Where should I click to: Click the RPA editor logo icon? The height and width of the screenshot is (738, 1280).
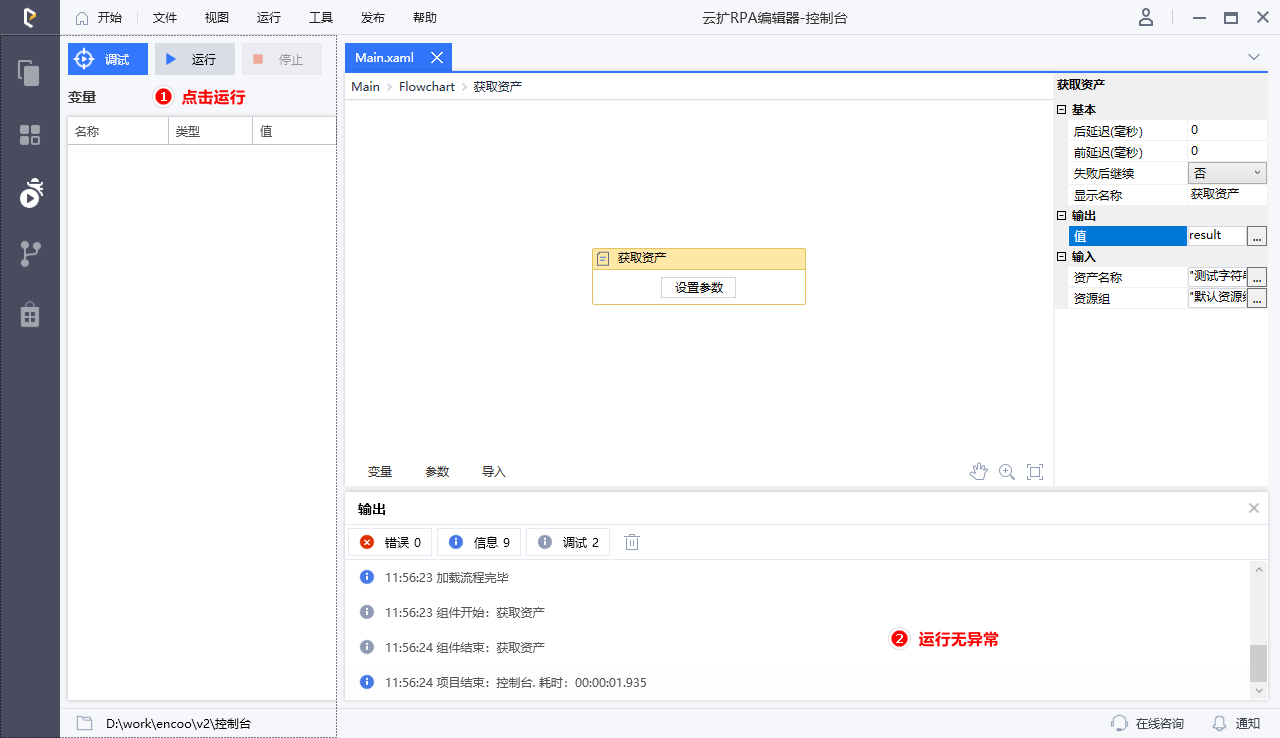point(30,17)
